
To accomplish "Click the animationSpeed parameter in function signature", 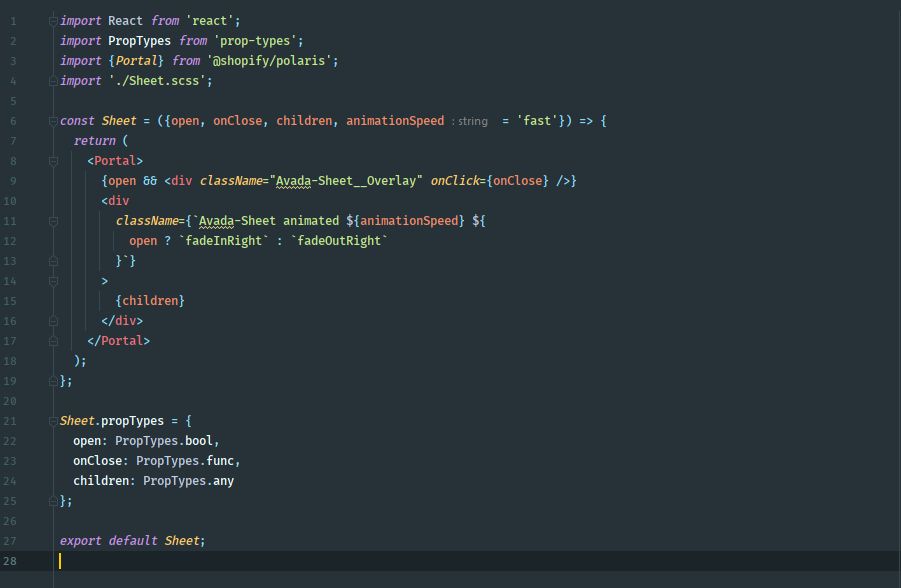I will 395,121.
